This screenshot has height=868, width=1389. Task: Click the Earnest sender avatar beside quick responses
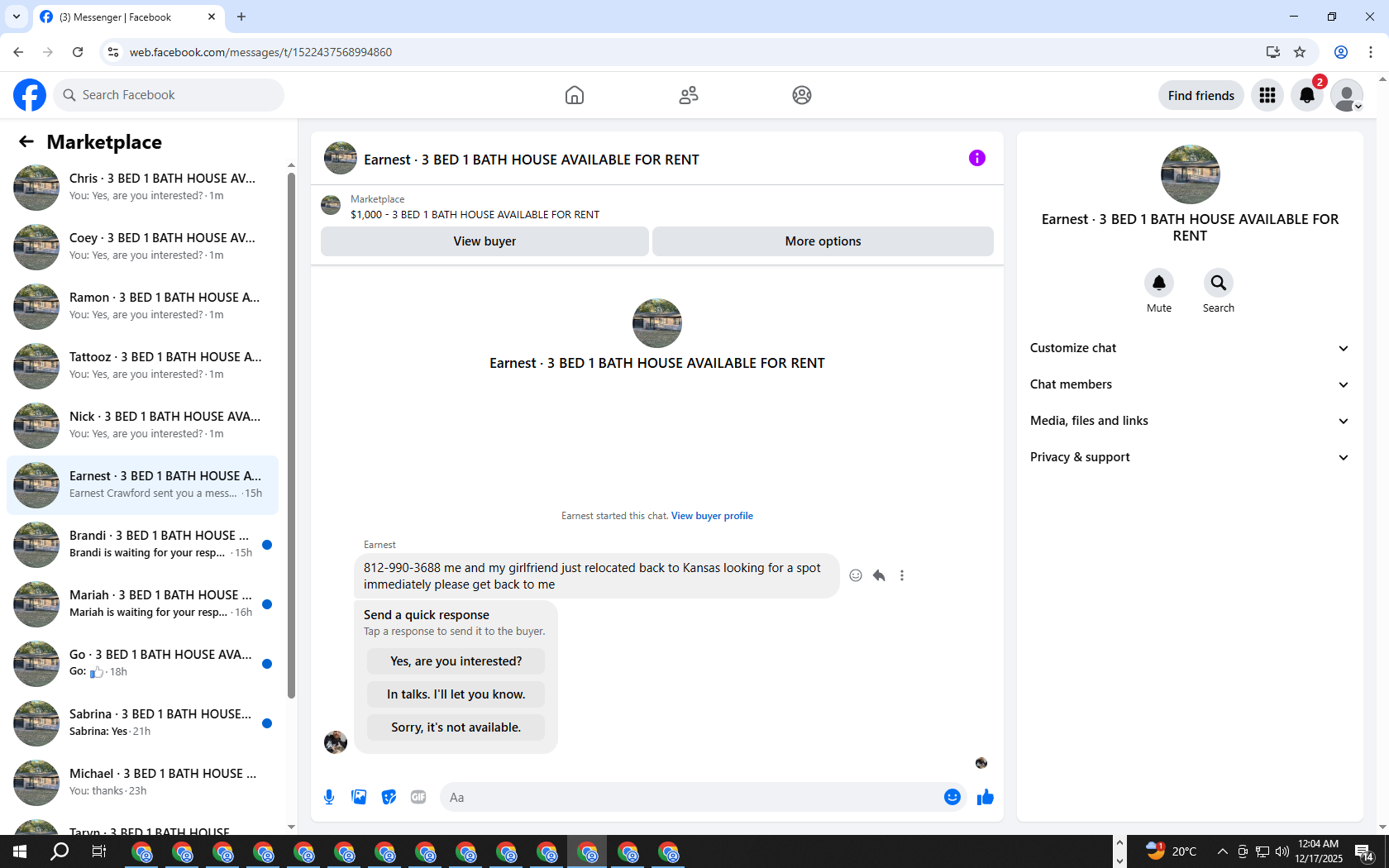pos(336,742)
